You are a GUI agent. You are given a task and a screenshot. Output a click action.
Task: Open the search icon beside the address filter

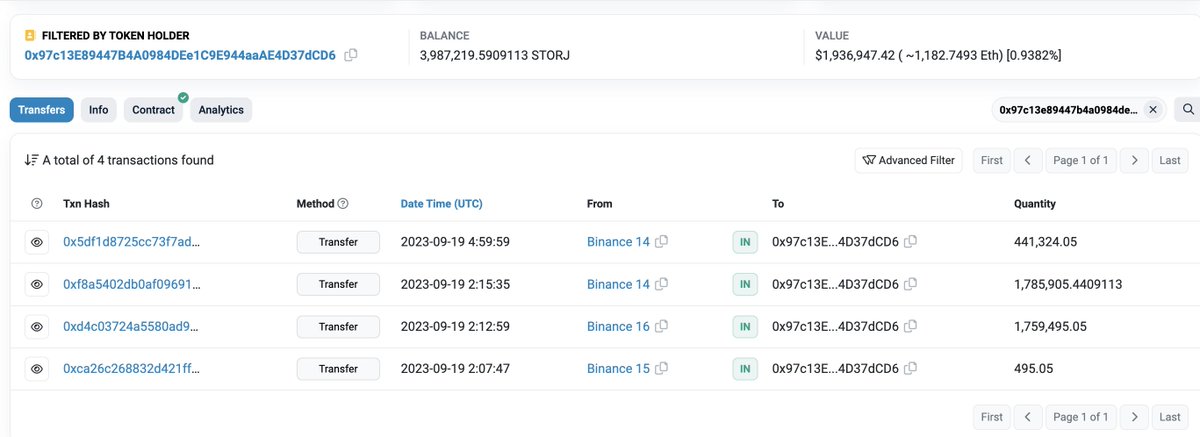(x=1189, y=110)
